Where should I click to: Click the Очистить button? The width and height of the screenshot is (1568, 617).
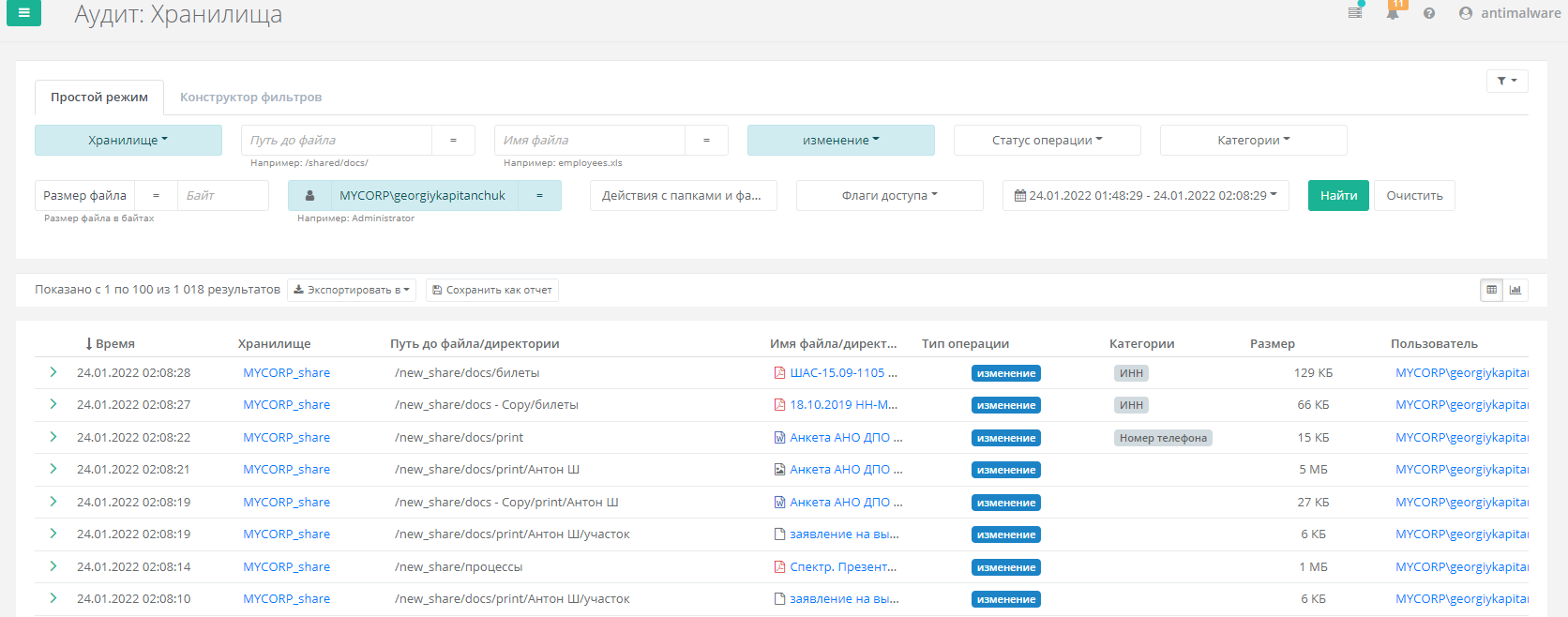tap(1414, 196)
